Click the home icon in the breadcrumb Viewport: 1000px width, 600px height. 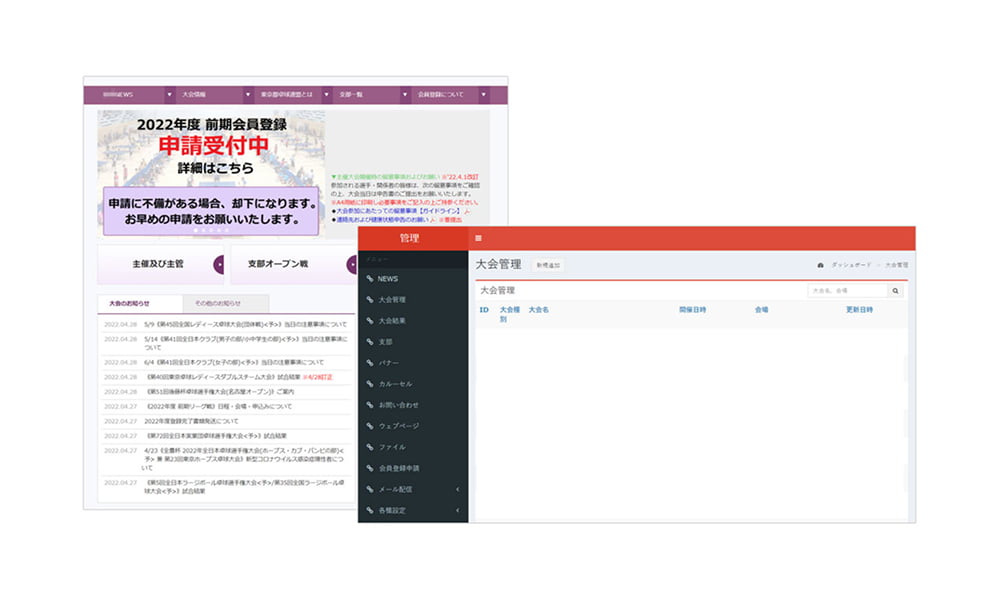pos(821,265)
